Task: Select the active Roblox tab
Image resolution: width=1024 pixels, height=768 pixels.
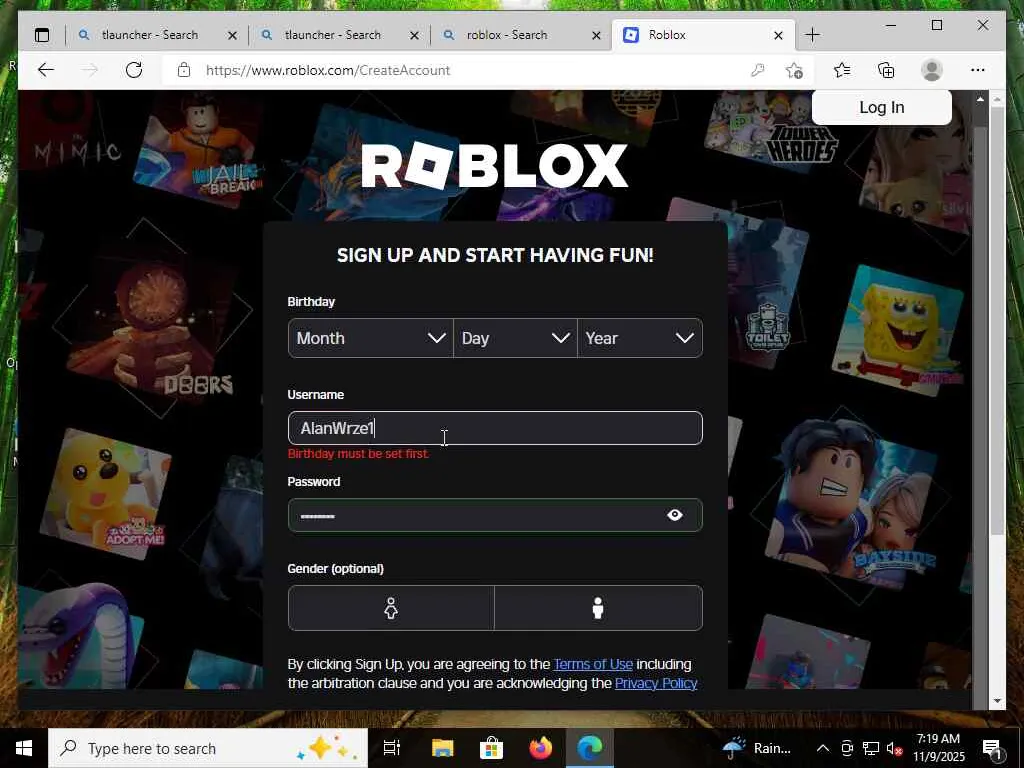Action: [703, 35]
